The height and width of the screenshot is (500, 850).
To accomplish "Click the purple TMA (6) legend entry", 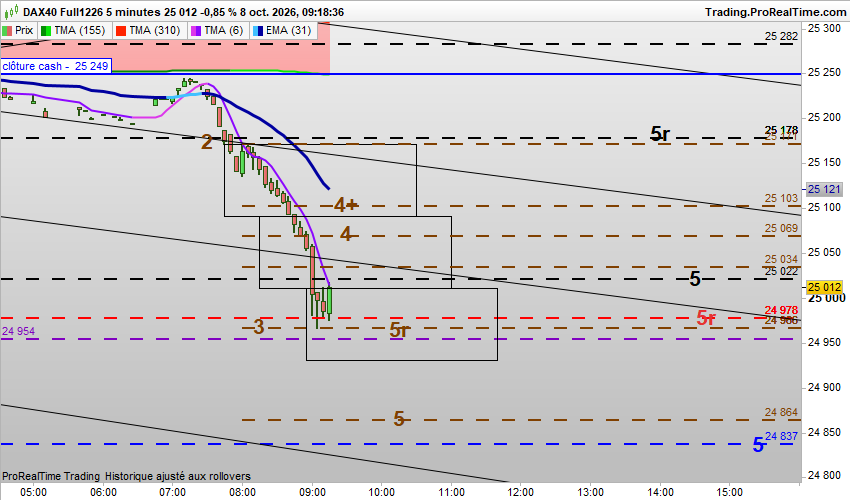I will coord(217,30).
